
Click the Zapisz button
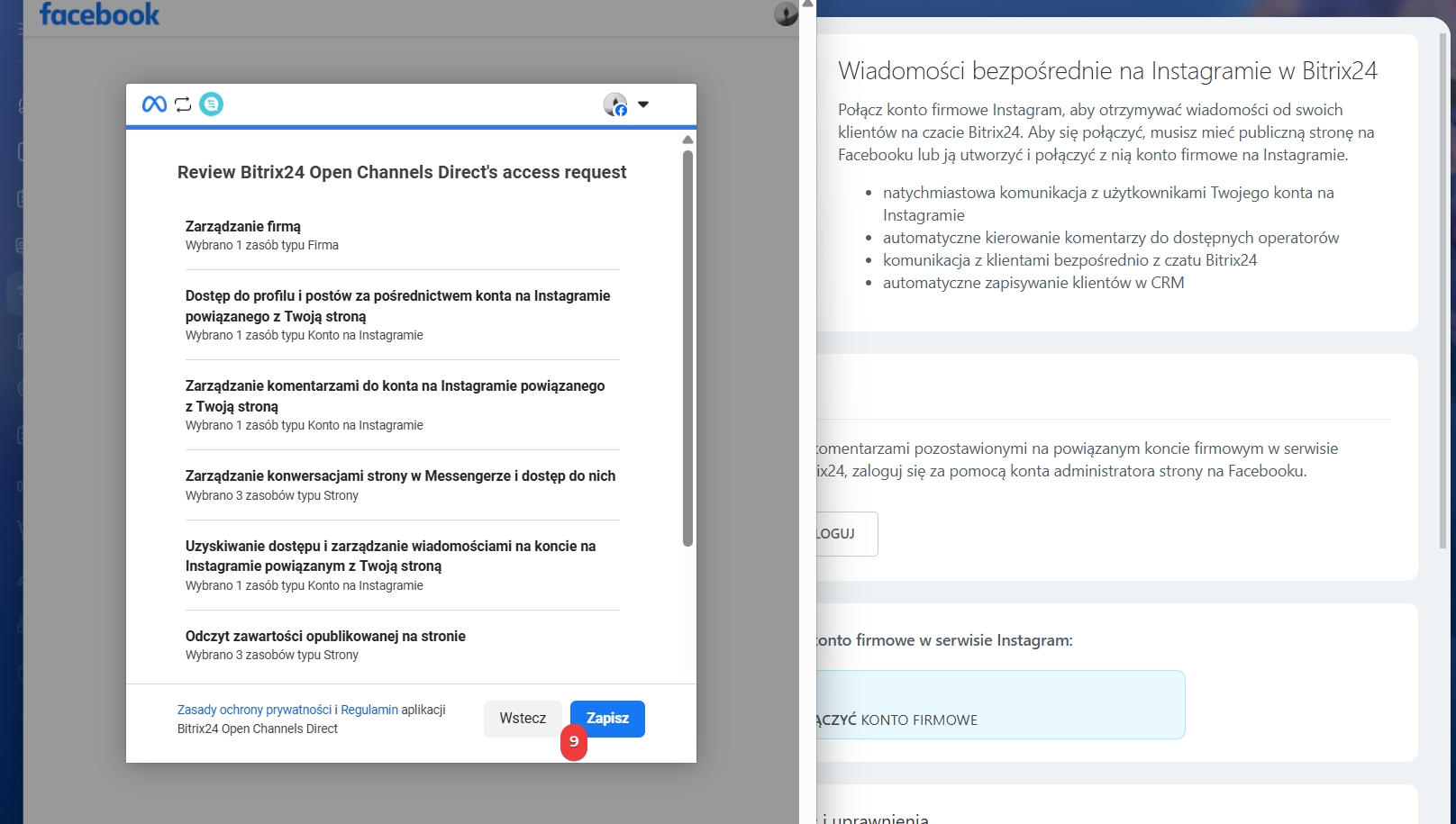click(x=607, y=719)
